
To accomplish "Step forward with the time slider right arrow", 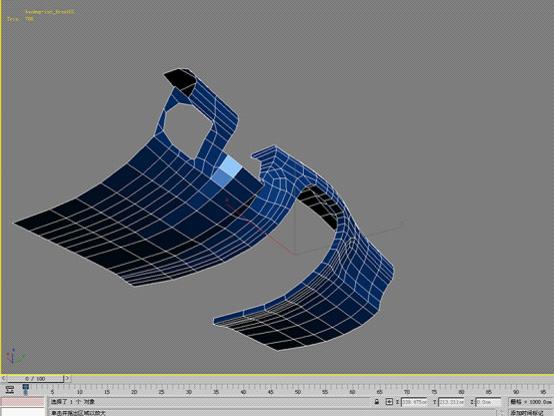I will pos(67,379).
